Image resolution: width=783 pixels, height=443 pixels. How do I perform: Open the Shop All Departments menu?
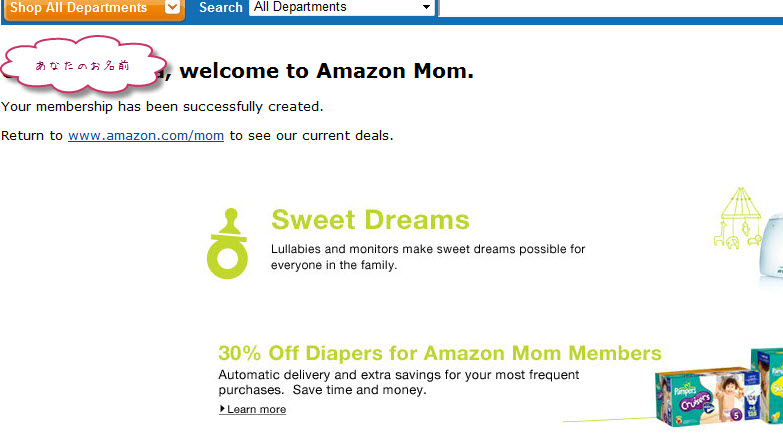click(x=94, y=8)
